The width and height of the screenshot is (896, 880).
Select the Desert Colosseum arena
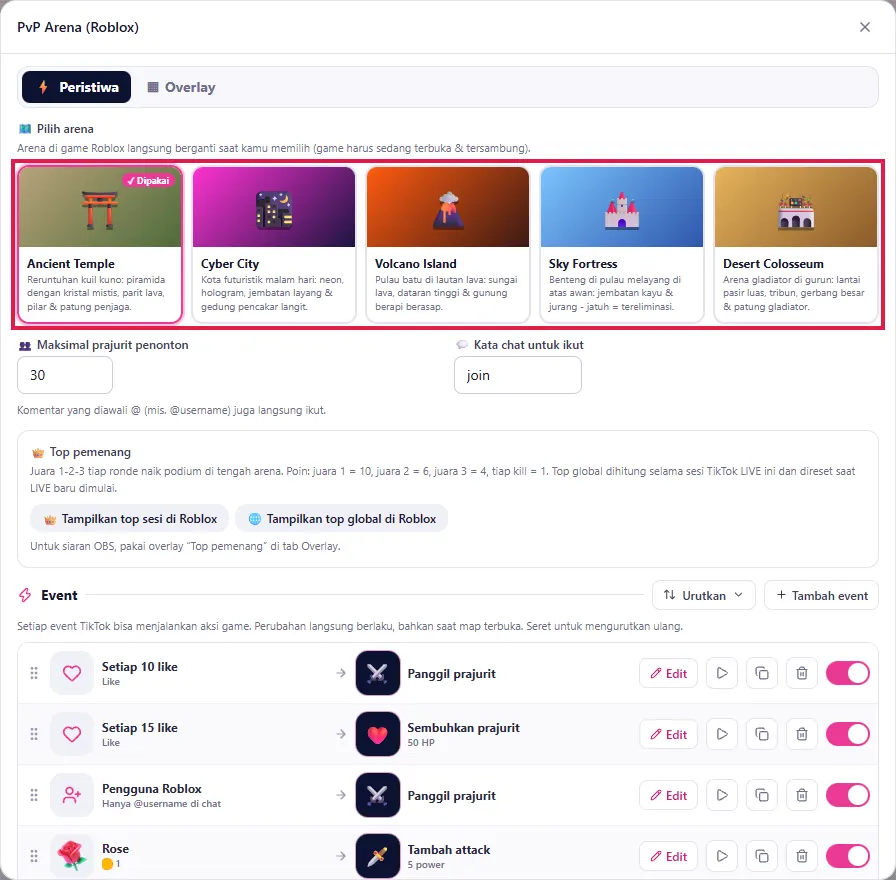(795, 245)
